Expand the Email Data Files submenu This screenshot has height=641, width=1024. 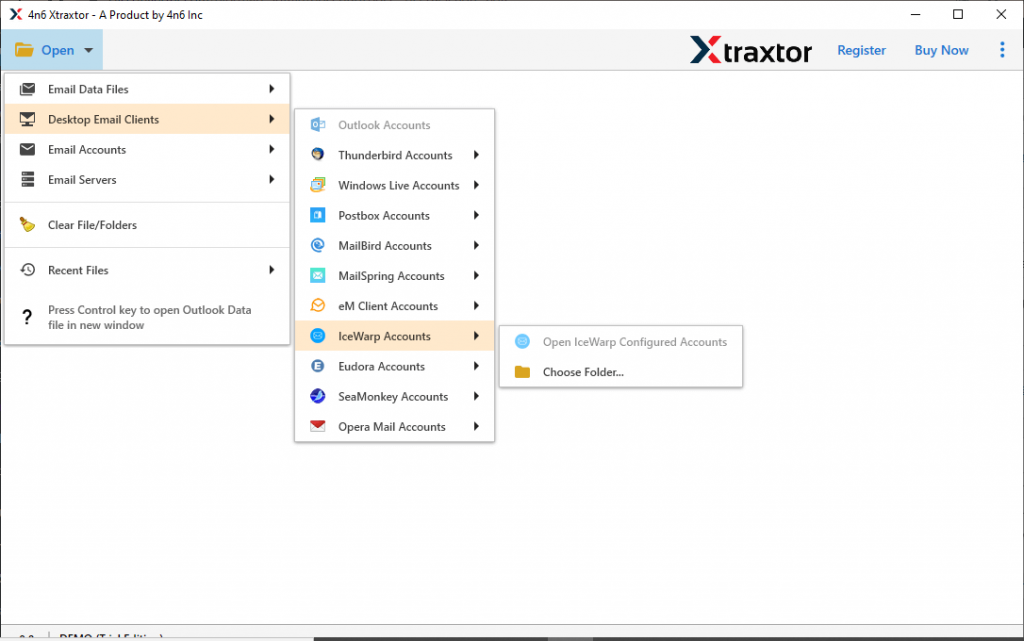[x=270, y=89]
